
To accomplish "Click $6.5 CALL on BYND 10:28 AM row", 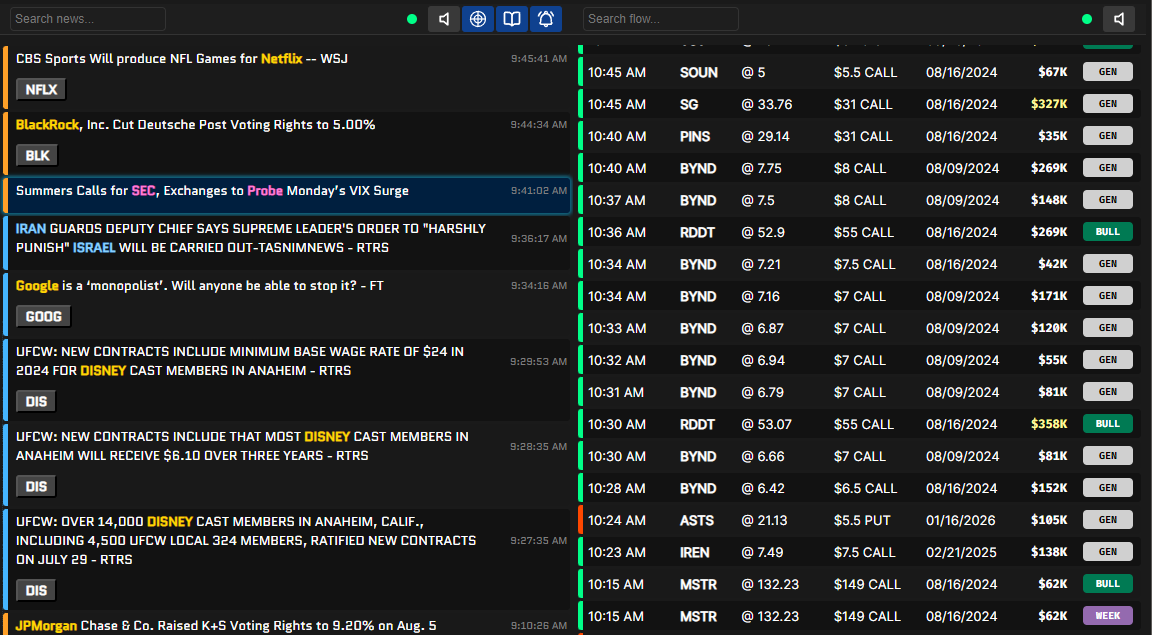I will pyautogui.click(x=865, y=489).
